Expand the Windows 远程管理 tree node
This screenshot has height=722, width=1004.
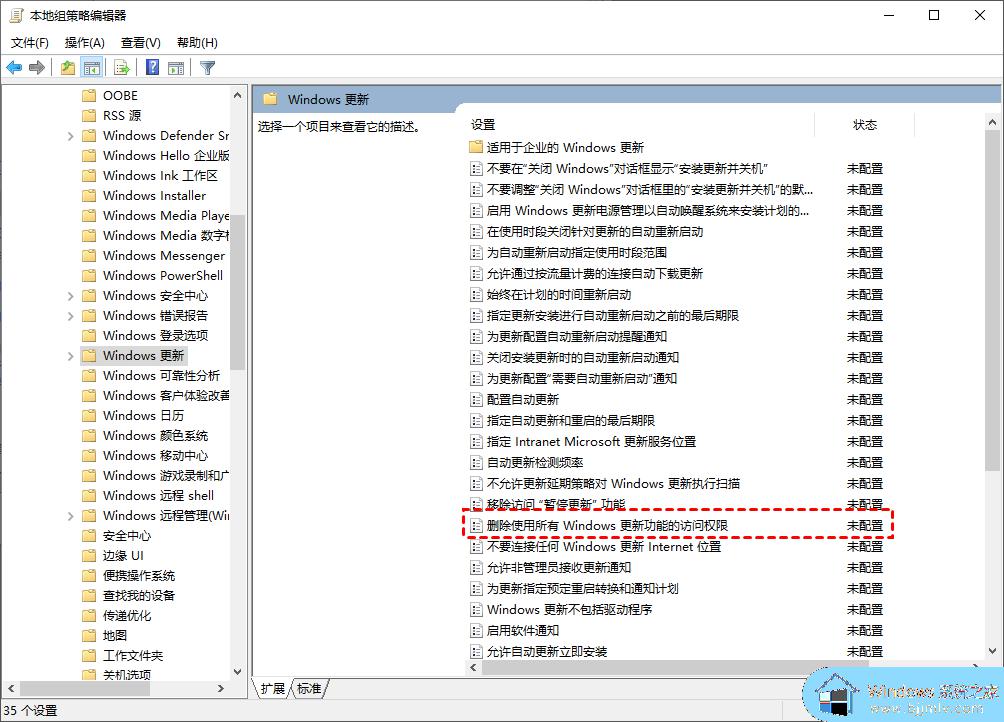pos(70,516)
